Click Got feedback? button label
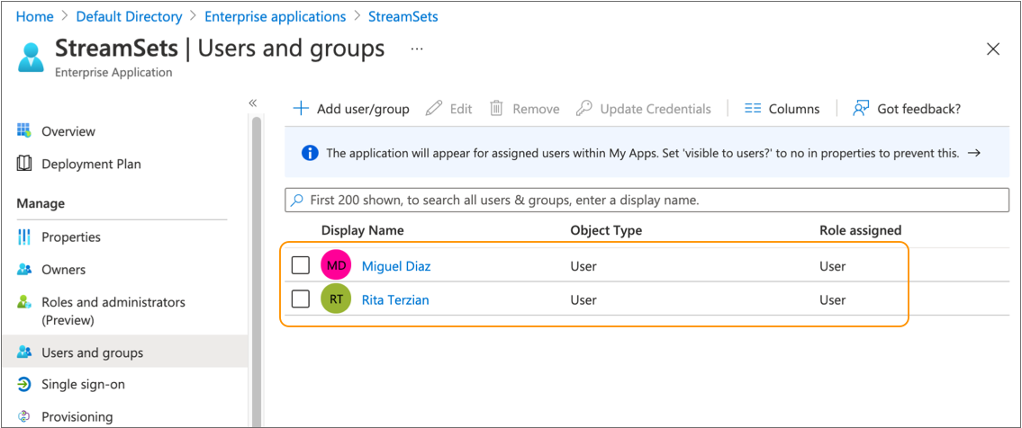 [919, 109]
